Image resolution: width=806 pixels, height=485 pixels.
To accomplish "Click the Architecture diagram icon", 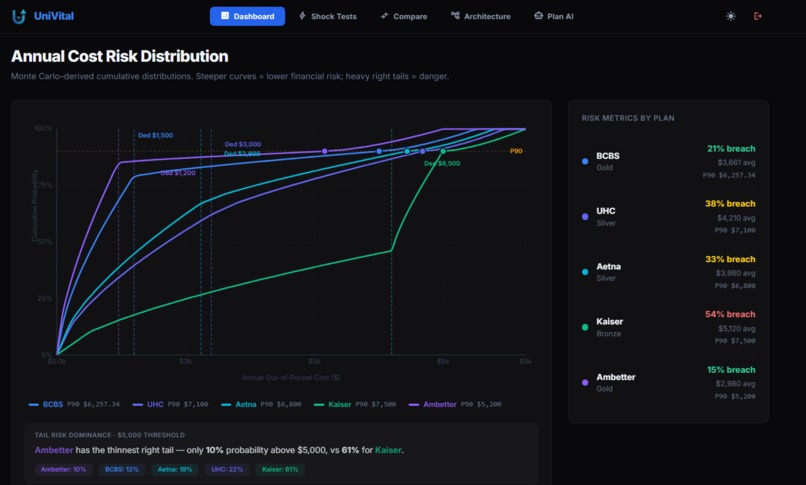I will 455,16.
